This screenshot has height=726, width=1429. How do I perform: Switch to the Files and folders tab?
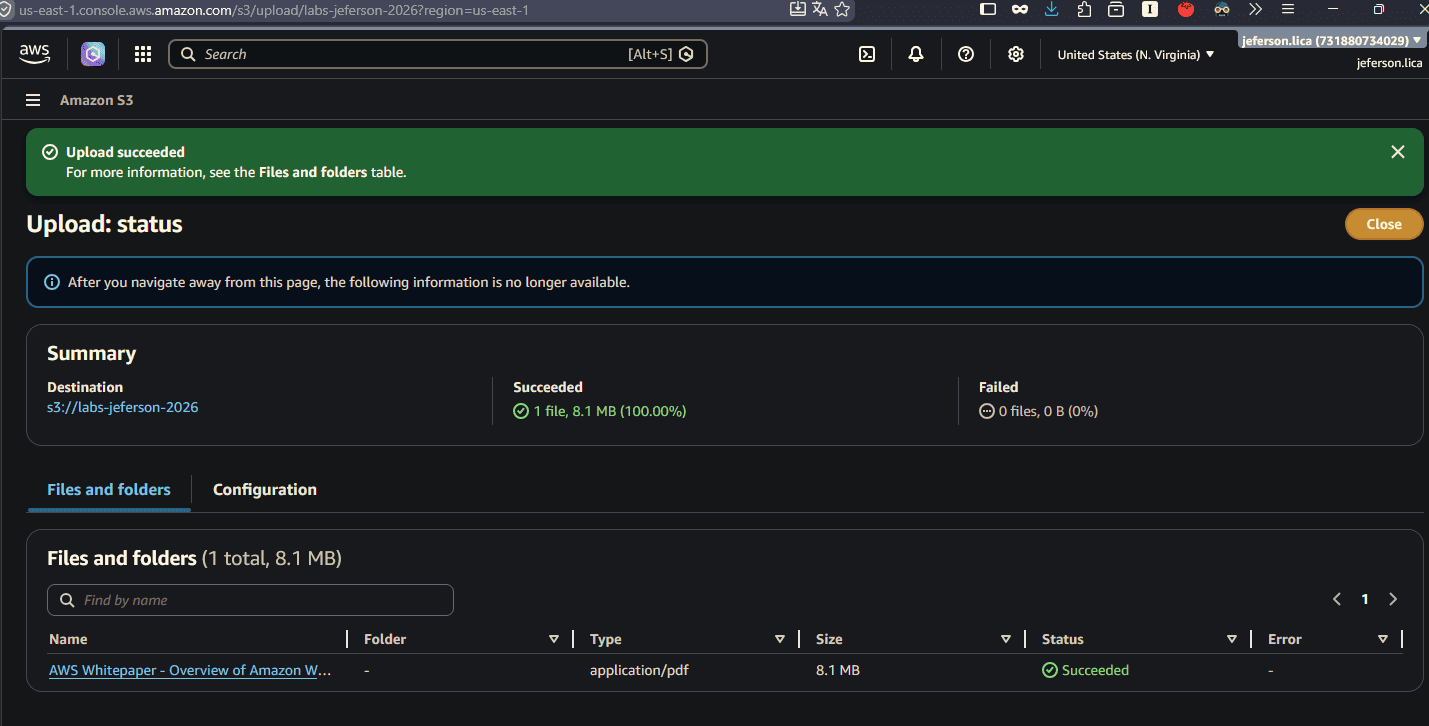(x=109, y=490)
